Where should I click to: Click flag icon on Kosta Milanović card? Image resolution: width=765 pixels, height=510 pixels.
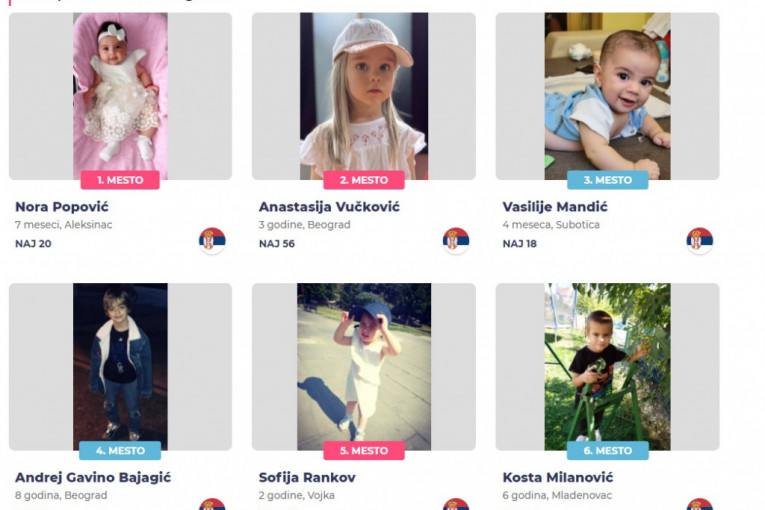700,504
